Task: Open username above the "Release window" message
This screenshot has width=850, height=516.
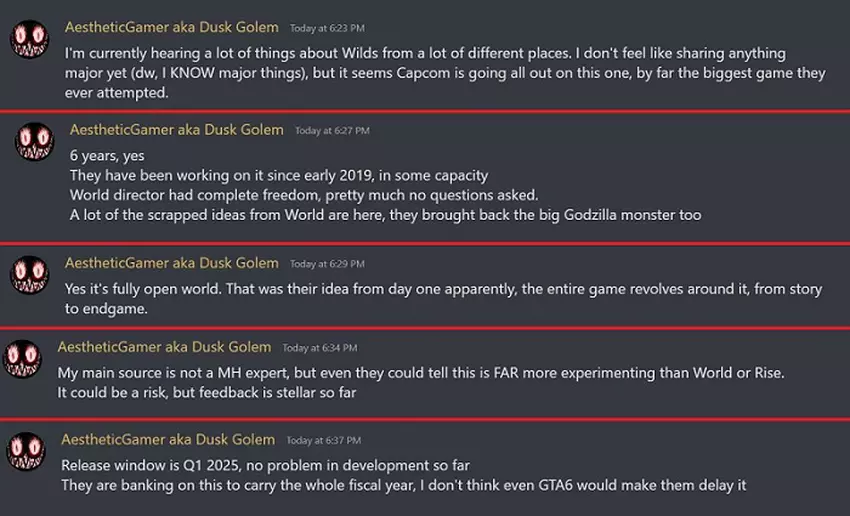Action: (168, 440)
